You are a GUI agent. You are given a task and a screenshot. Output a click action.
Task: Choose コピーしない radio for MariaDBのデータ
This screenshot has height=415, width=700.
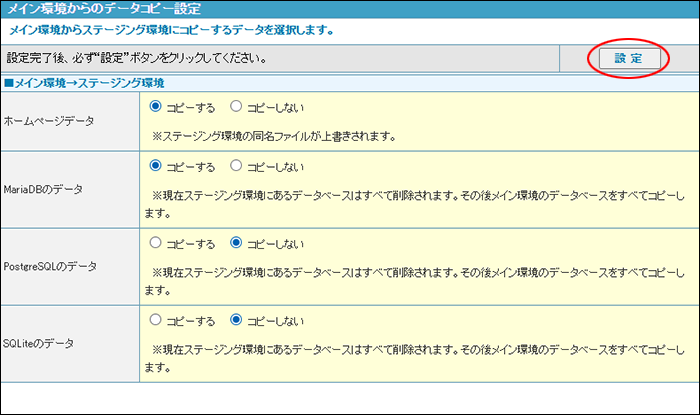point(236,166)
